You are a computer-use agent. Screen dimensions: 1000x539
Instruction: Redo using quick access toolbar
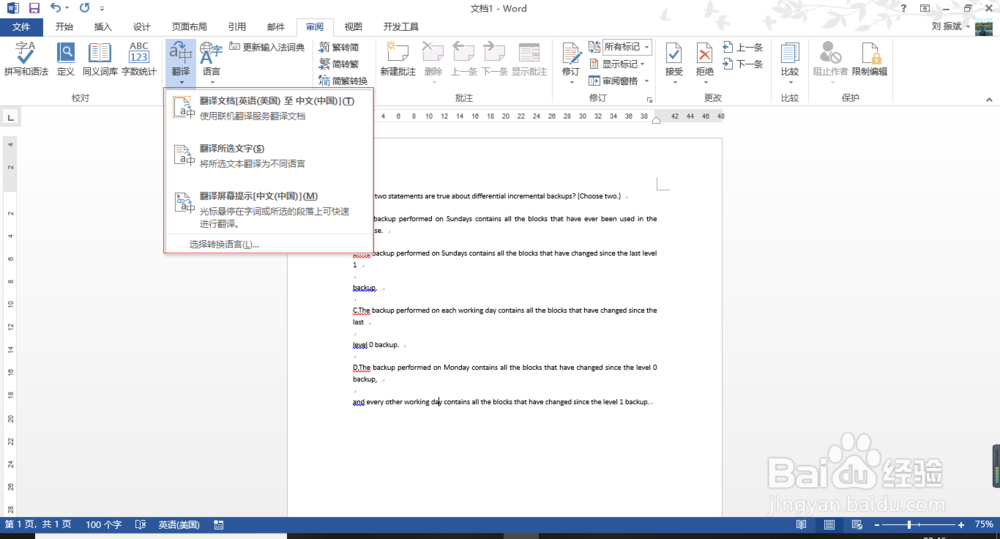coord(84,8)
